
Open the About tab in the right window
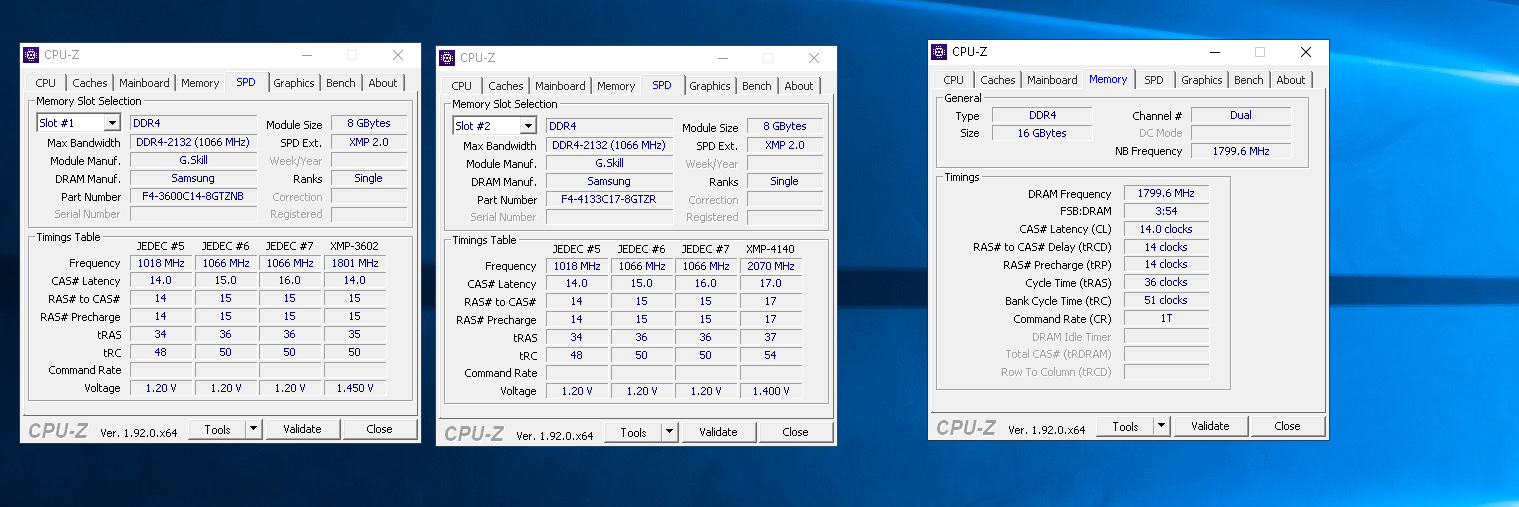(1291, 80)
